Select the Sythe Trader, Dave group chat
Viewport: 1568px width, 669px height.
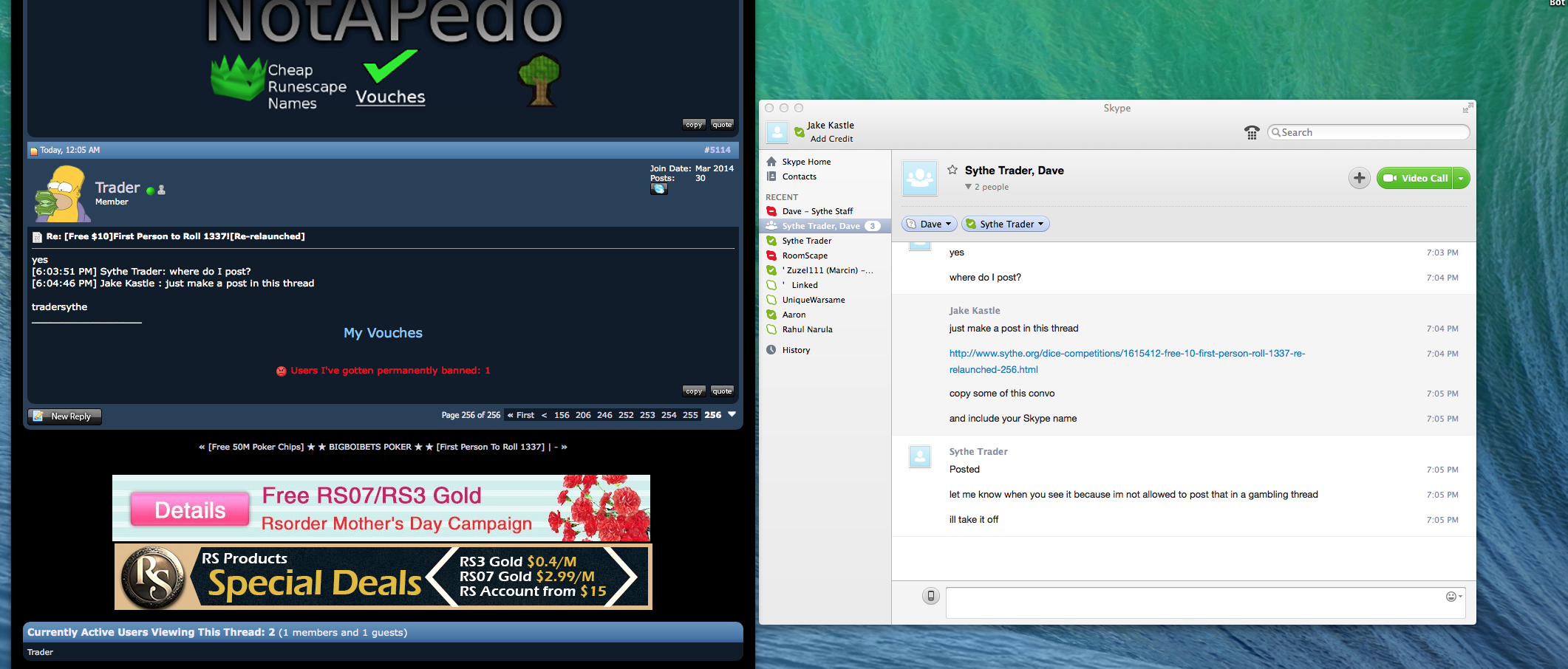coord(825,226)
